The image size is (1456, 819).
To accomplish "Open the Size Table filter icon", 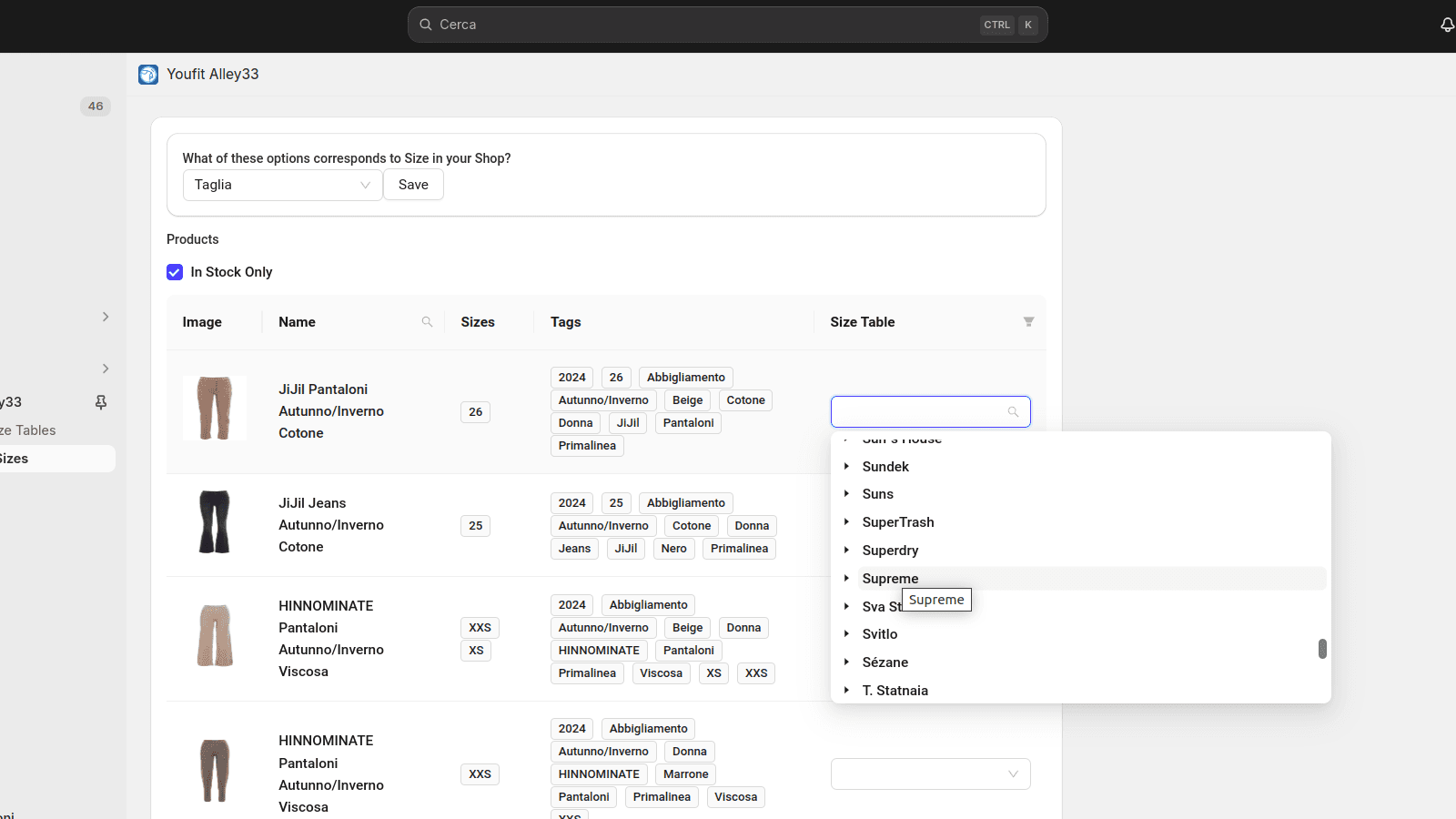I will tap(1028, 322).
